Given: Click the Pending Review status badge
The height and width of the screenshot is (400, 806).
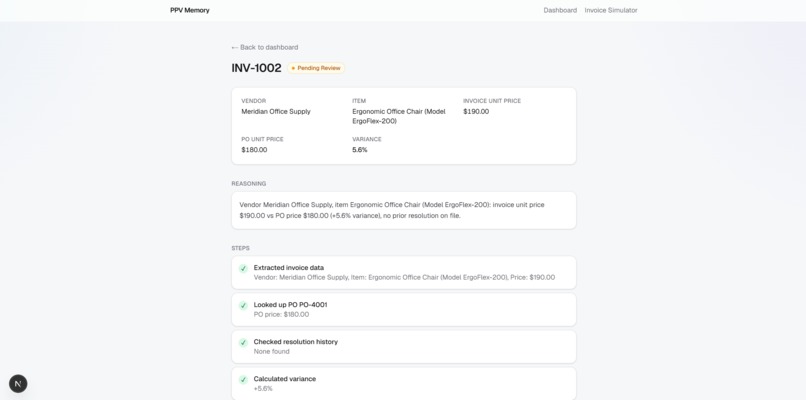Looking at the screenshot, I should (x=316, y=68).
